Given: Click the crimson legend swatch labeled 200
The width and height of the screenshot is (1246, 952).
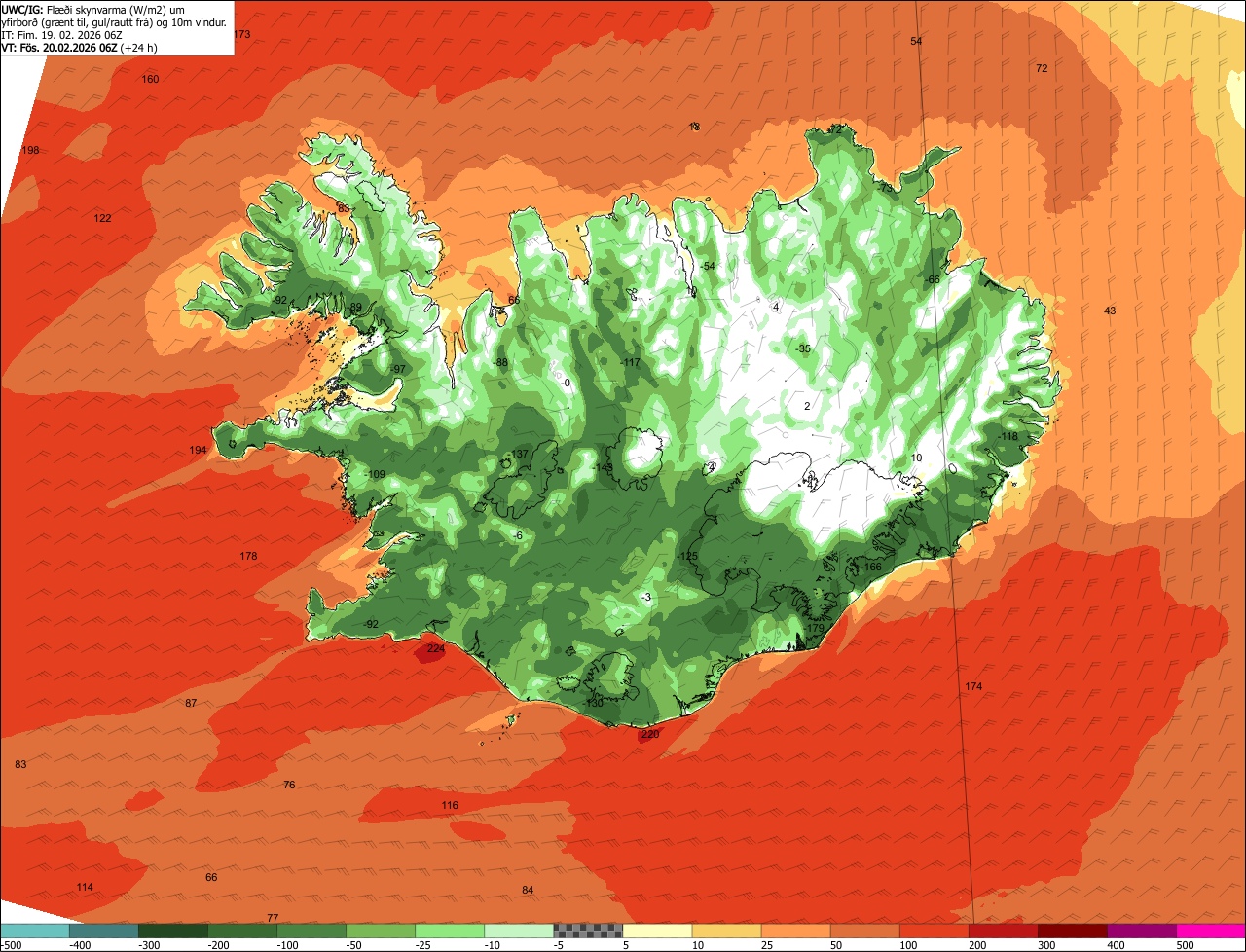Looking at the screenshot, I should point(1004,931).
